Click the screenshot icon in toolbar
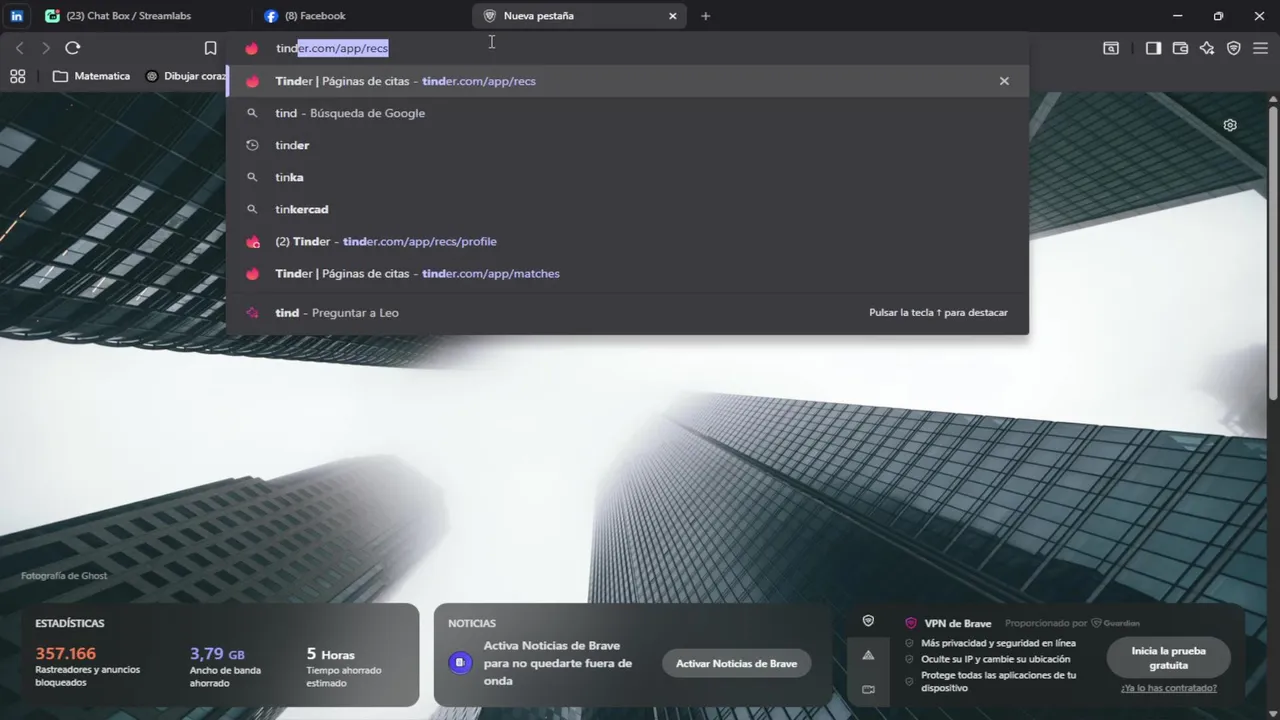The width and height of the screenshot is (1280, 720). click(1111, 48)
